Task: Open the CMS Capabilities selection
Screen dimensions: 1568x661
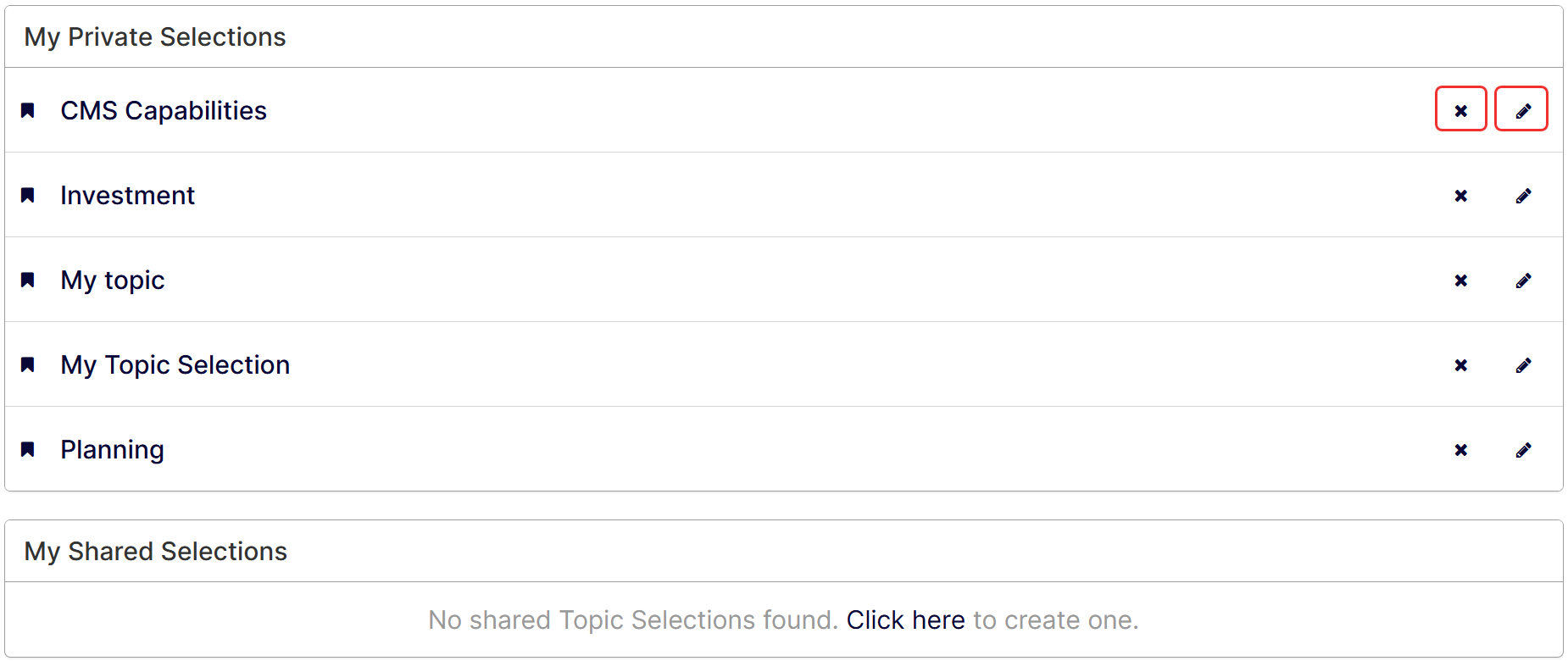Action: point(164,110)
